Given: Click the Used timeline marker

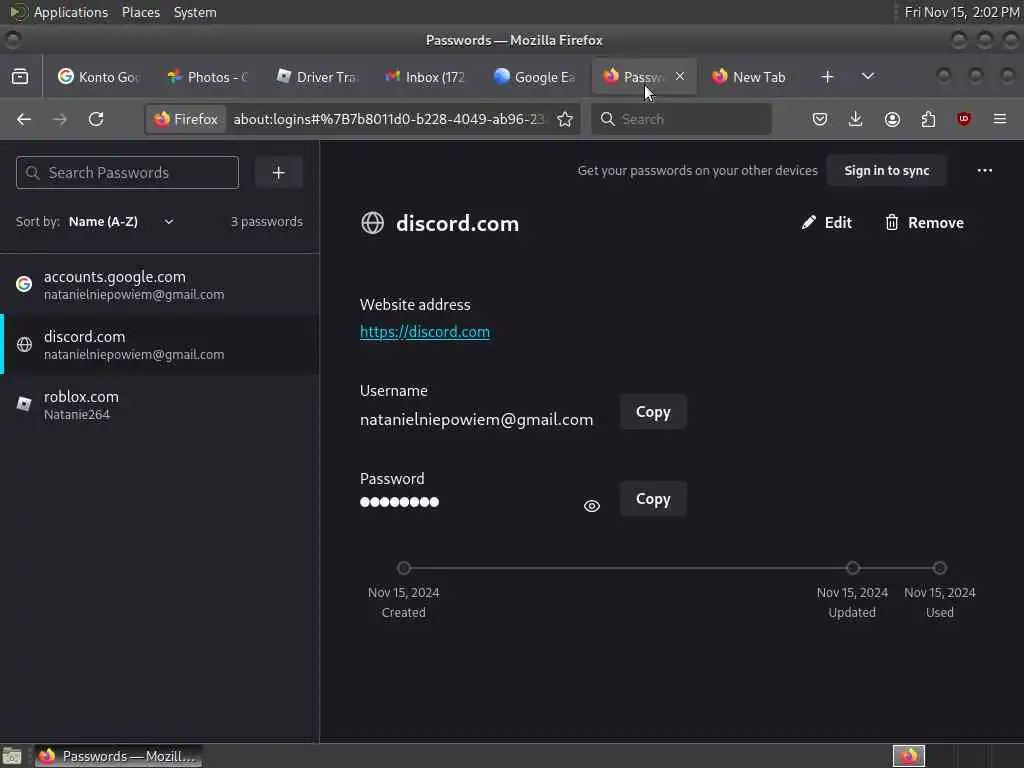Looking at the screenshot, I should click(939, 568).
